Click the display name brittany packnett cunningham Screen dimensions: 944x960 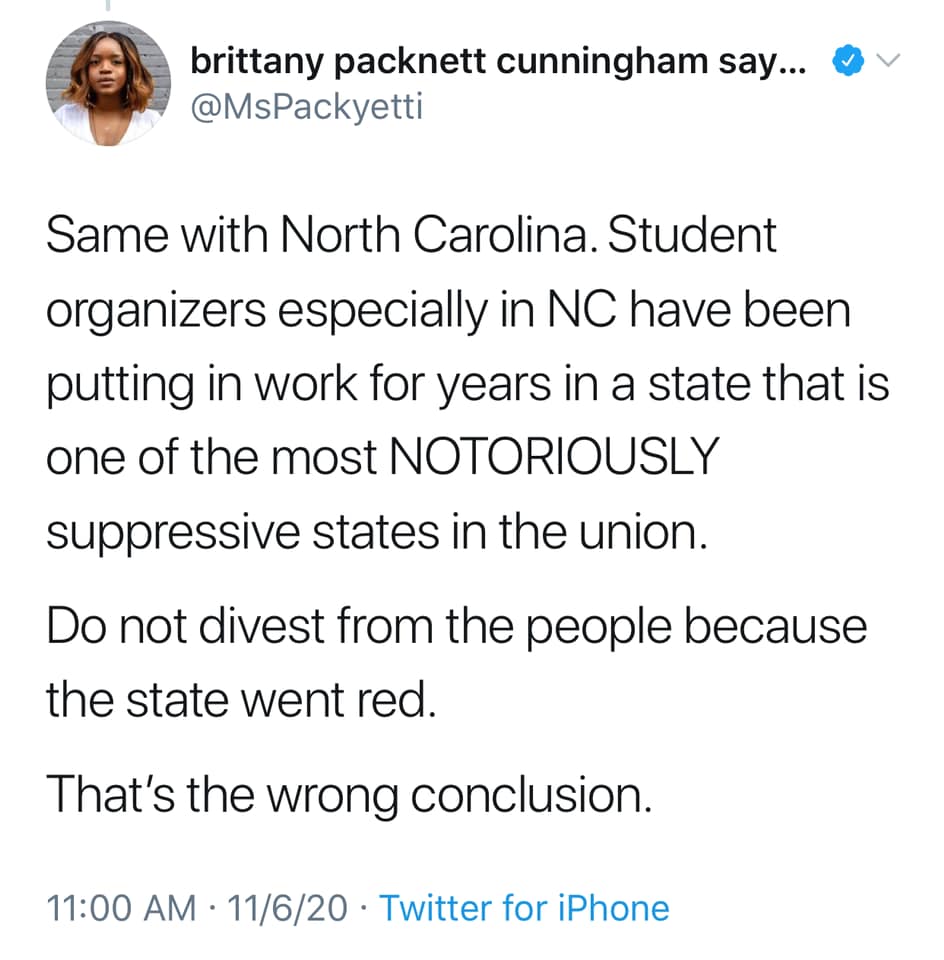point(449,62)
